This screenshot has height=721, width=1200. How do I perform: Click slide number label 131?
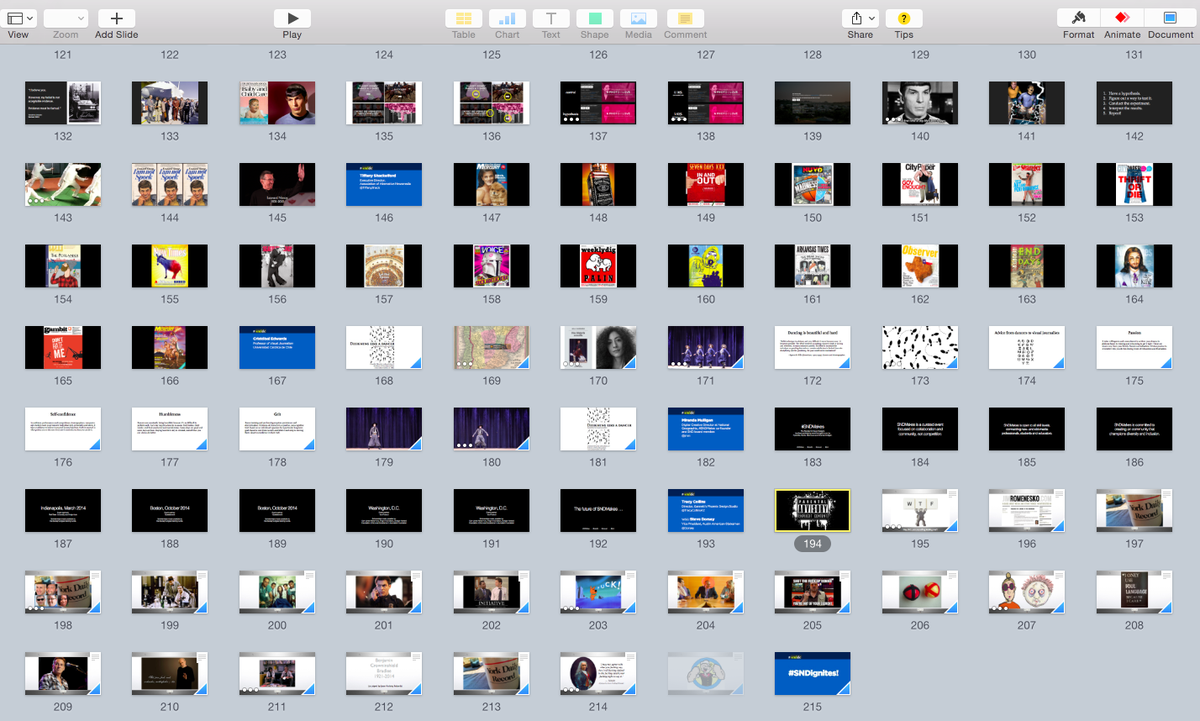1134,55
